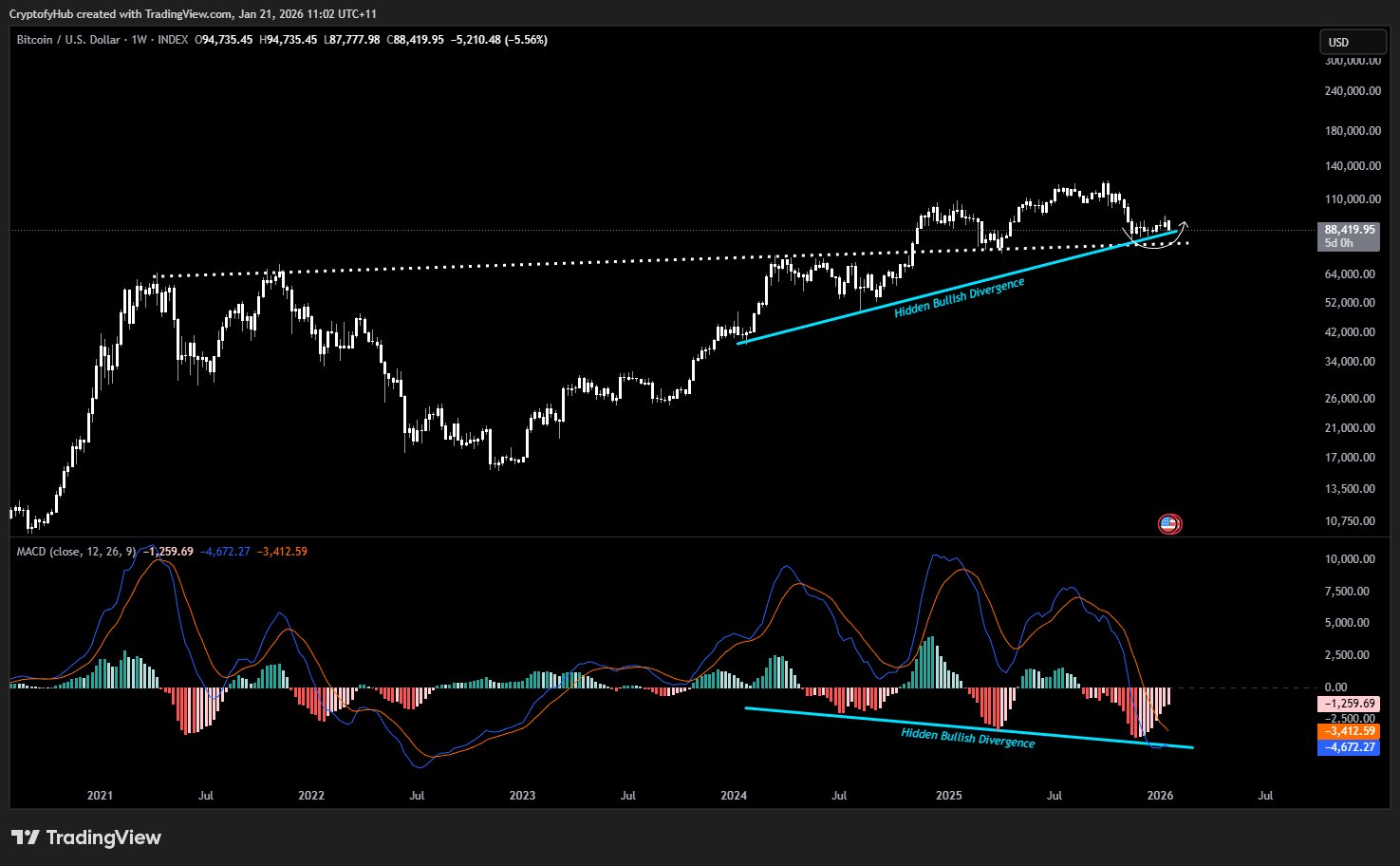The width and height of the screenshot is (1400, 866).
Task: Select the low value L87,777.98
Action: [351, 40]
